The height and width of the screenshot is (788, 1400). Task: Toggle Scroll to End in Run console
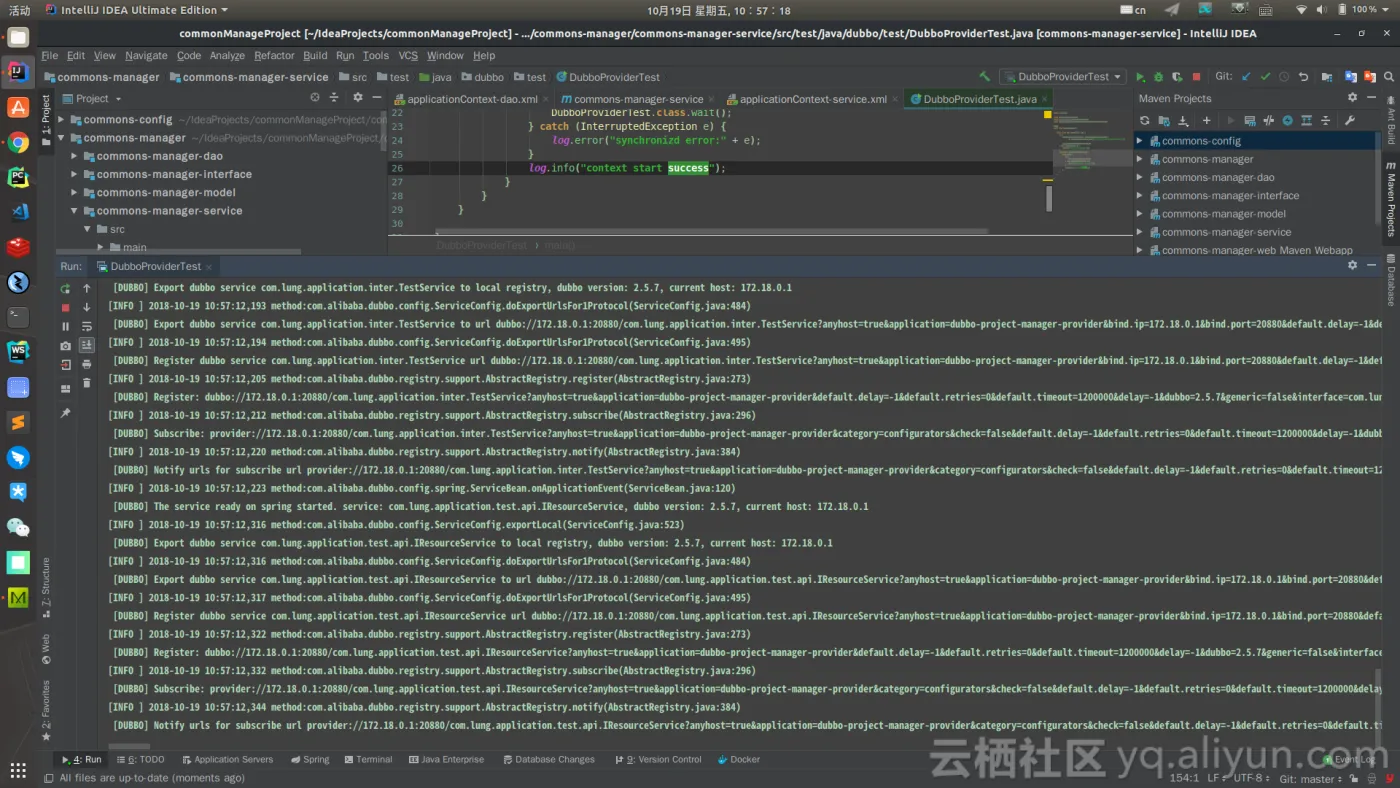87,345
